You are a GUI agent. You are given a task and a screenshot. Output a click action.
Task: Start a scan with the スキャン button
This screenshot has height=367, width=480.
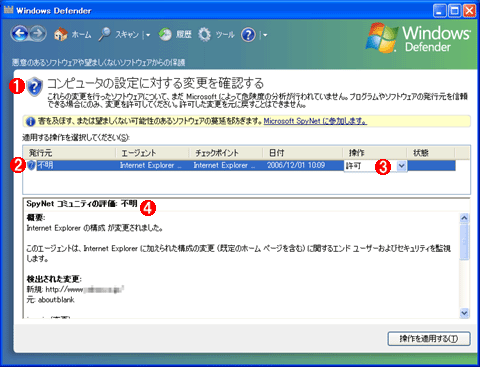pos(119,34)
